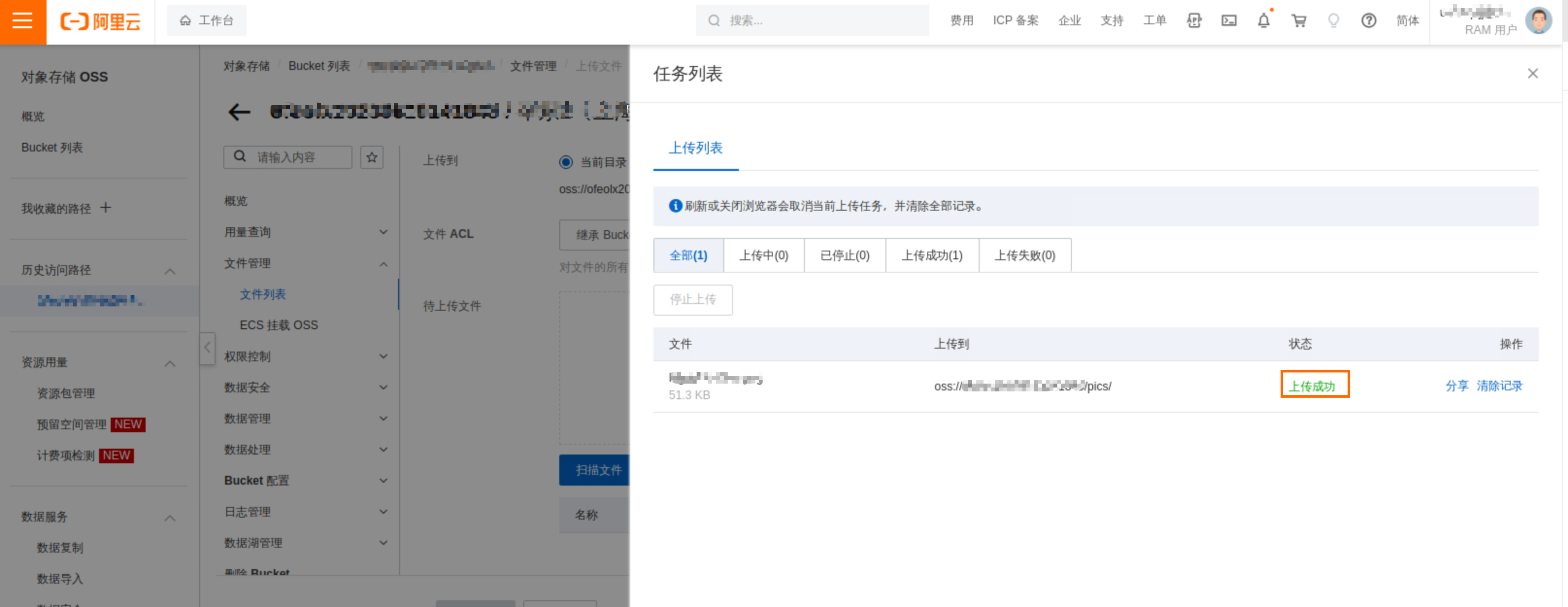The width and height of the screenshot is (1568, 607).
Task: Collapse the 历史访问路径 section
Action: [170, 270]
